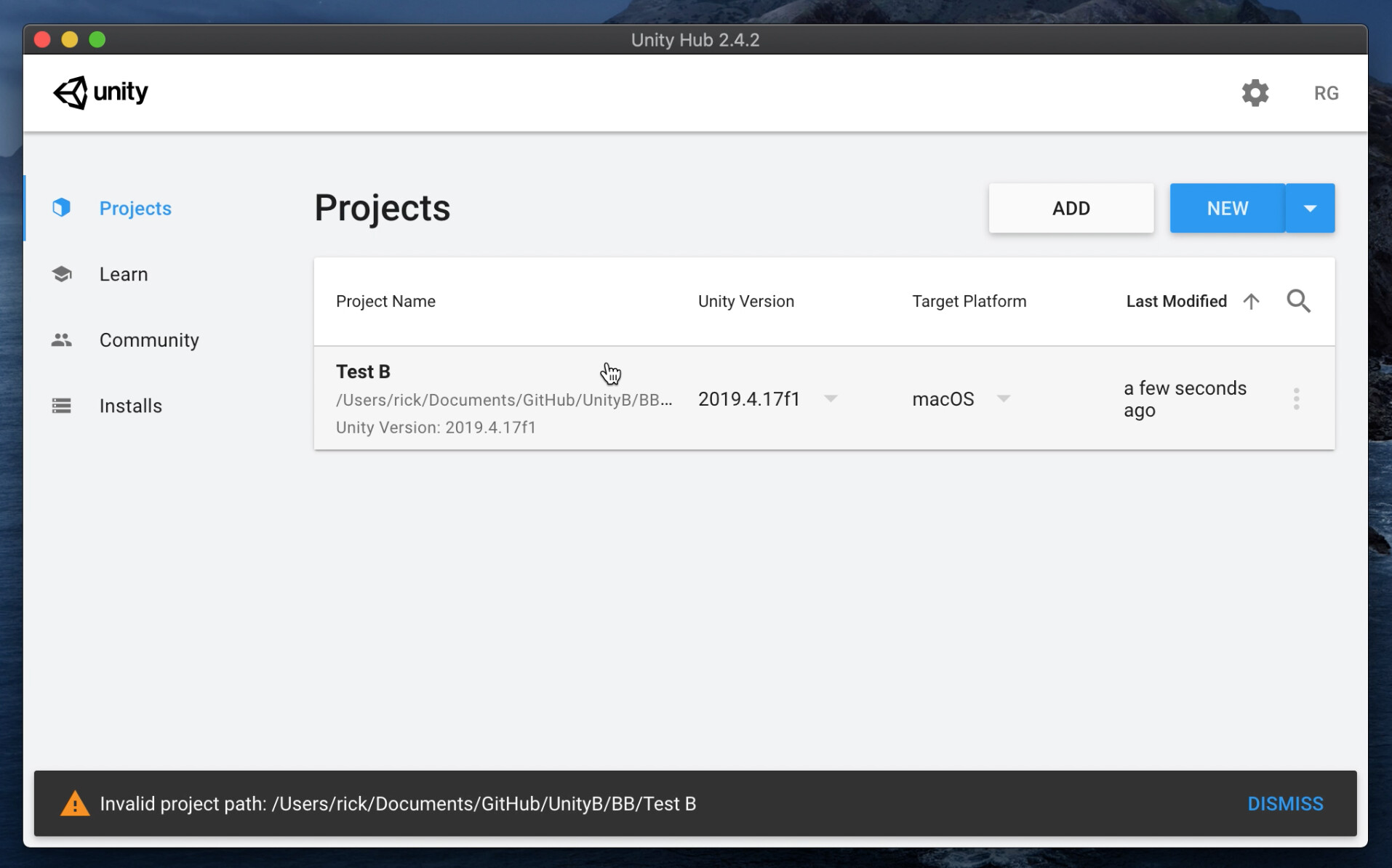Screen dimensions: 1392x868
Task: Open the Installs section
Action: [x=131, y=406]
